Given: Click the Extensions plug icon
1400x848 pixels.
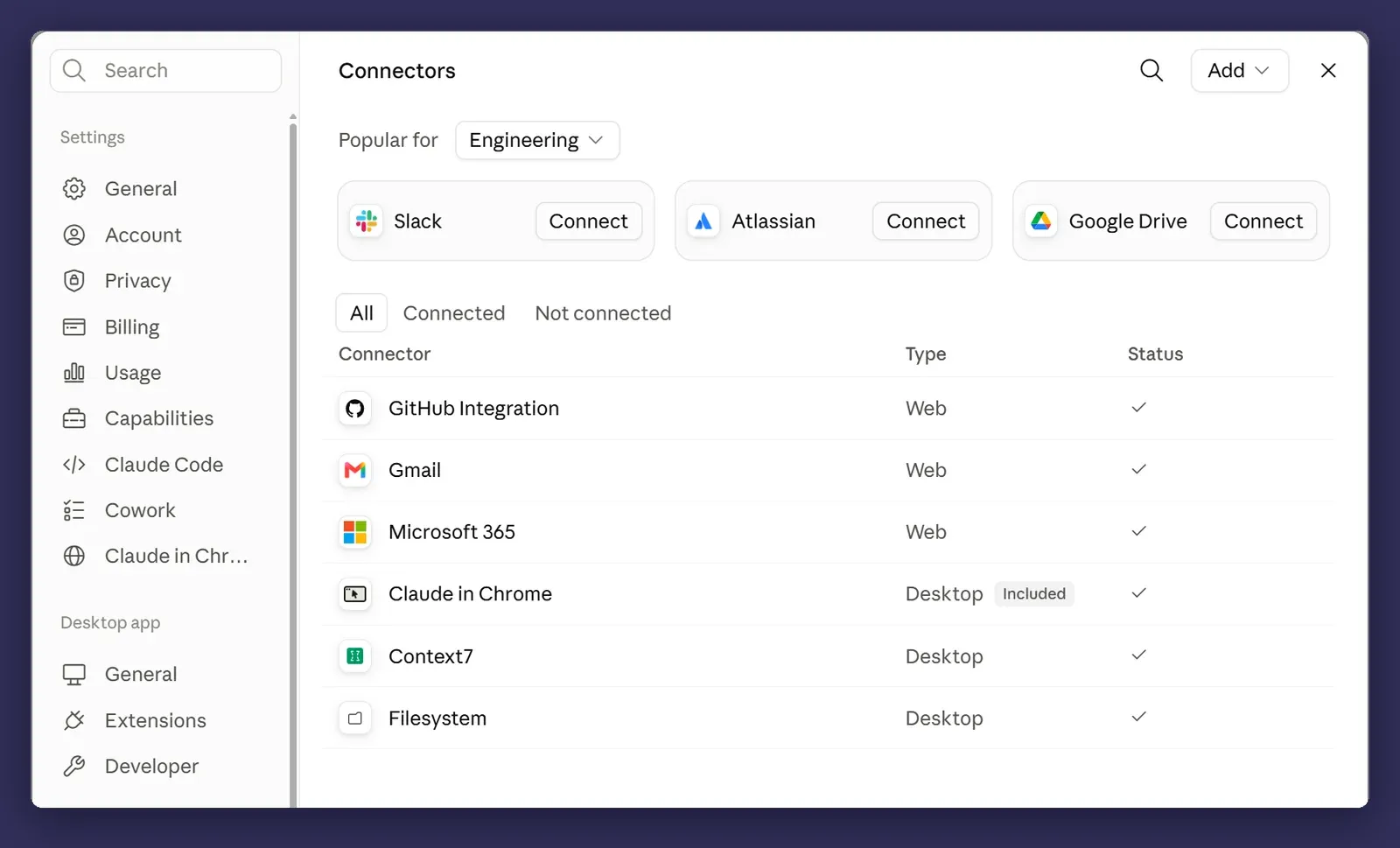Looking at the screenshot, I should coord(74,720).
